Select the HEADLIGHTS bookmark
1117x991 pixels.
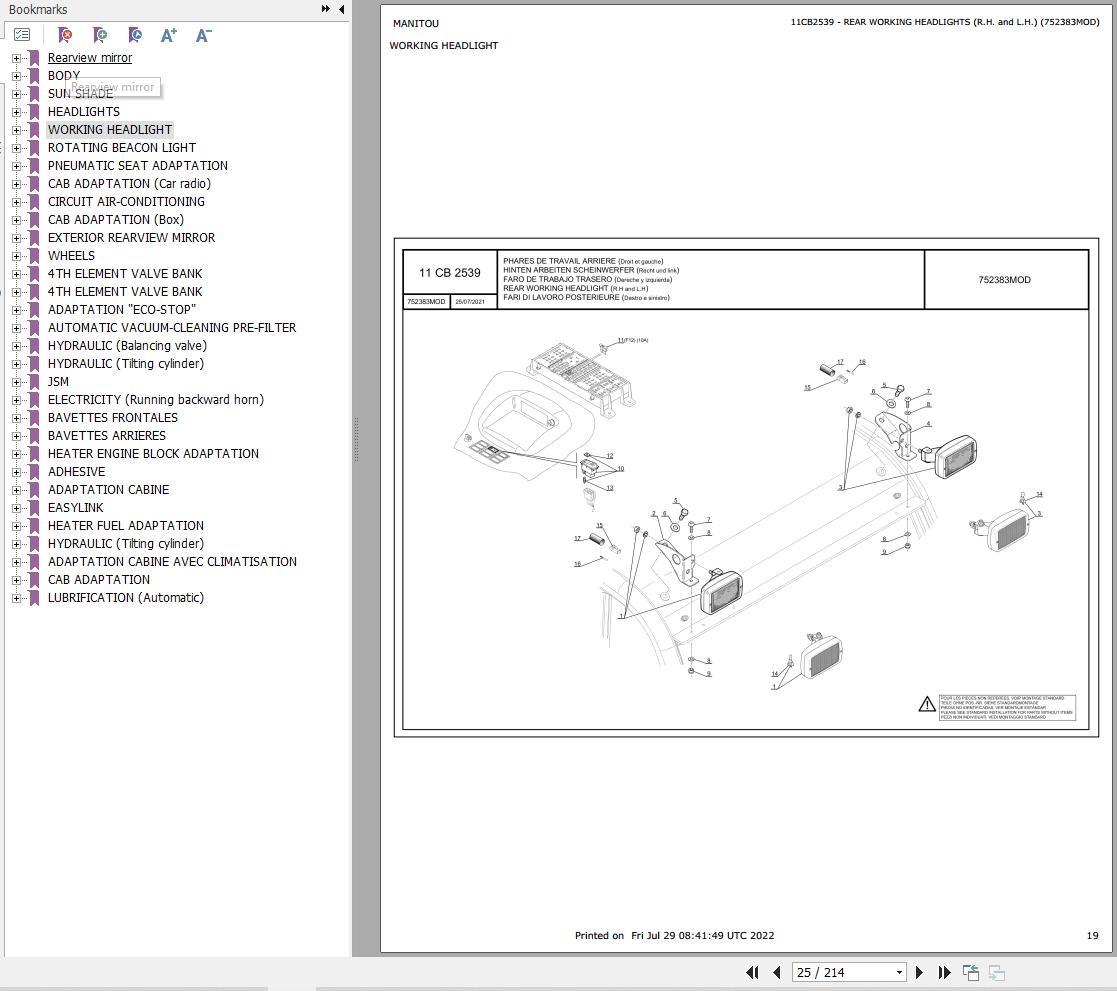click(x=84, y=112)
